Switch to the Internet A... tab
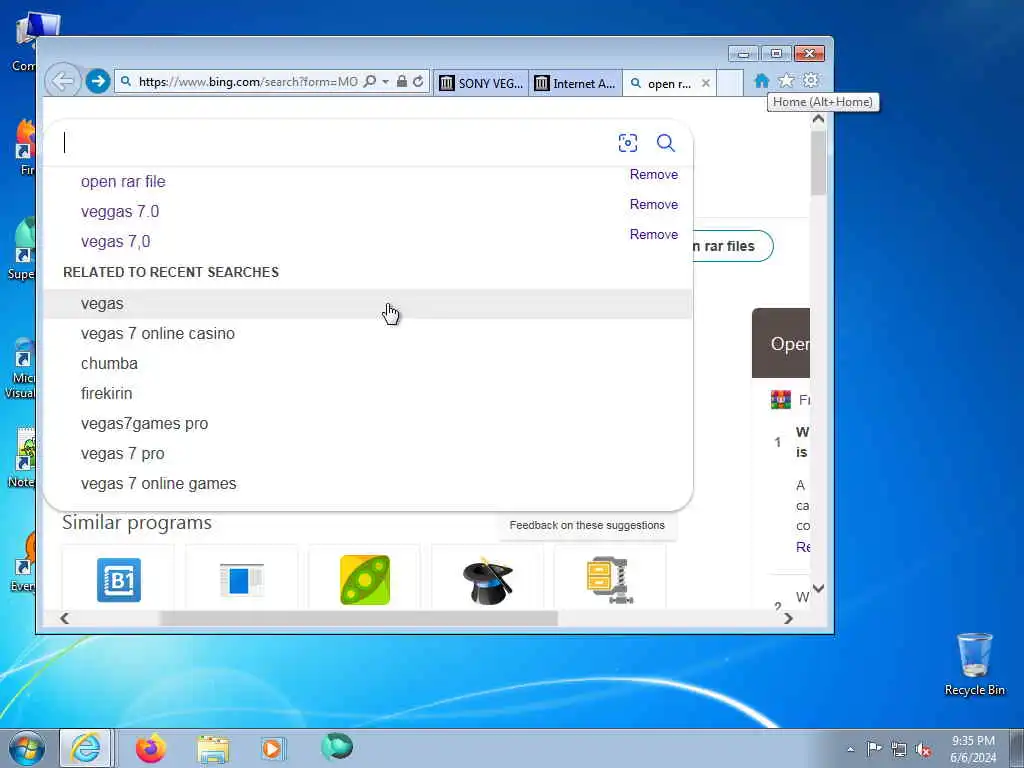Viewport: 1024px width, 768px height. [575, 83]
